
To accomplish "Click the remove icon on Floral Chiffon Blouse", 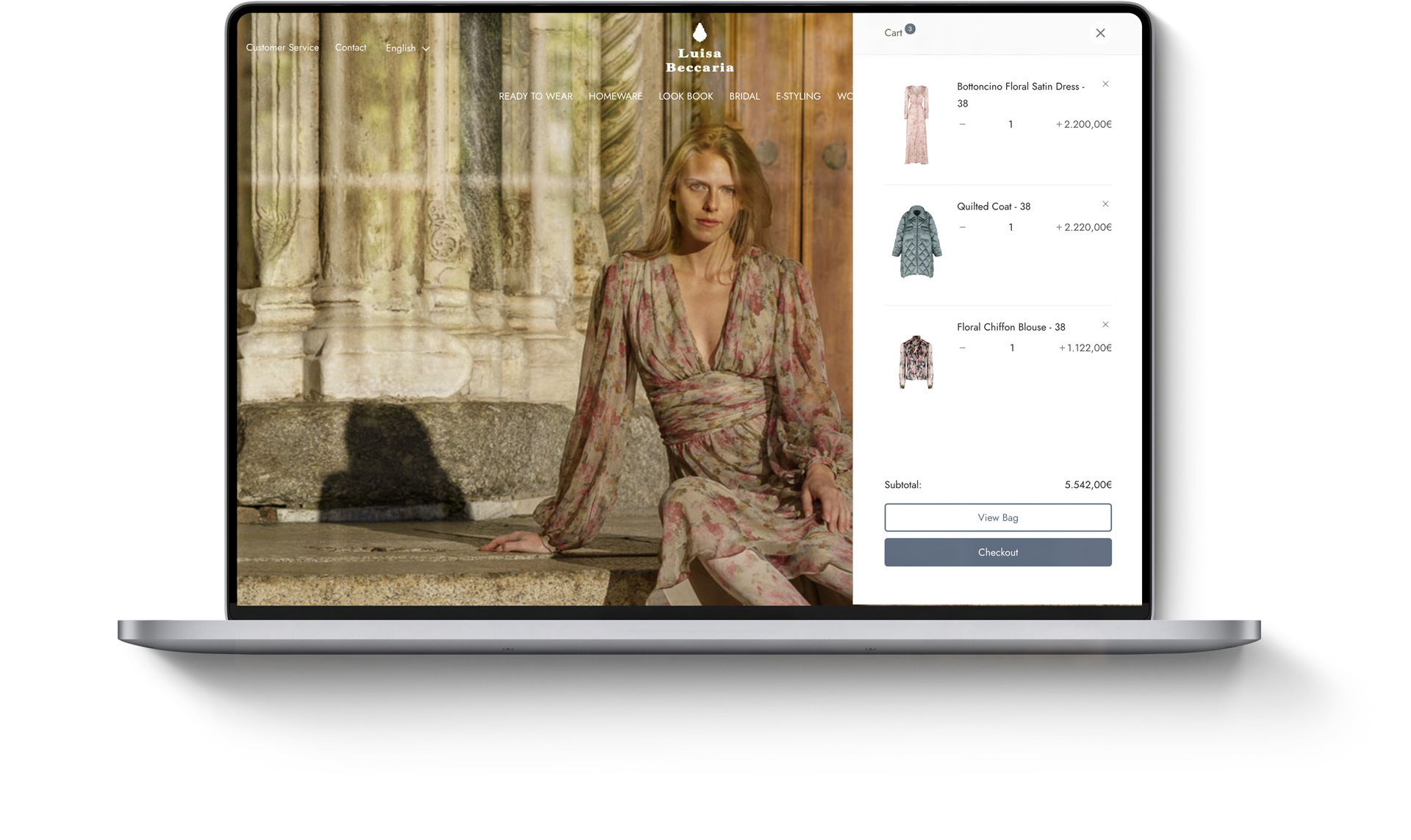I will point(1105,324).
